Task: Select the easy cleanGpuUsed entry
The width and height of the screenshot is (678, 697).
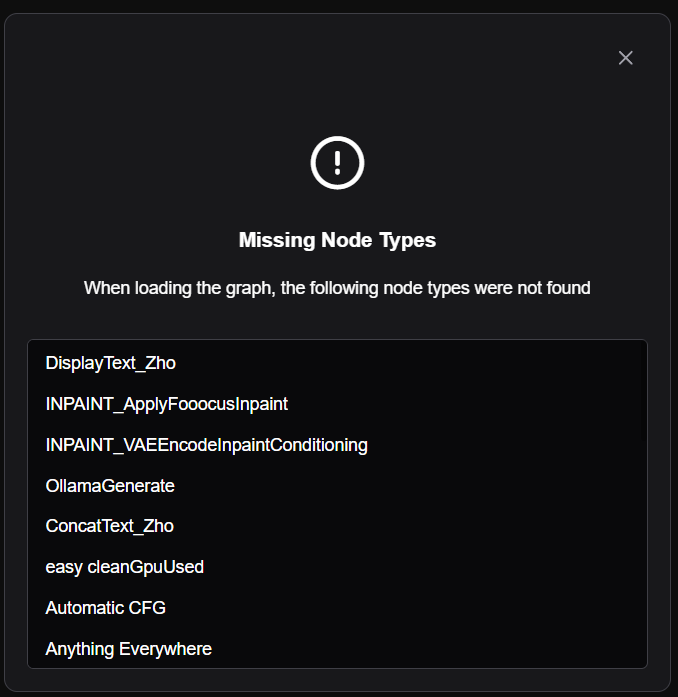Action: tap(125, 567)
